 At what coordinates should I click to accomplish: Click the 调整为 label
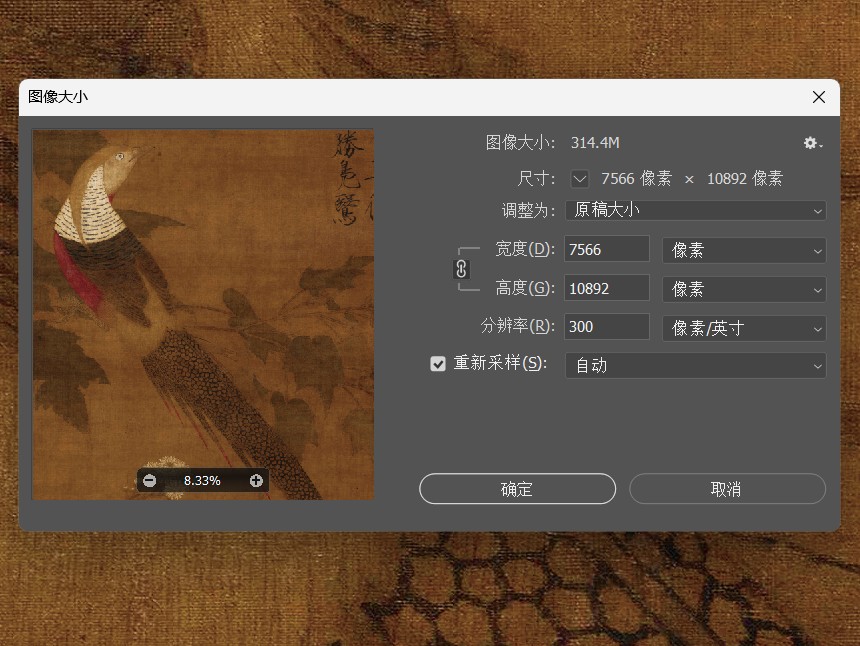528,211
